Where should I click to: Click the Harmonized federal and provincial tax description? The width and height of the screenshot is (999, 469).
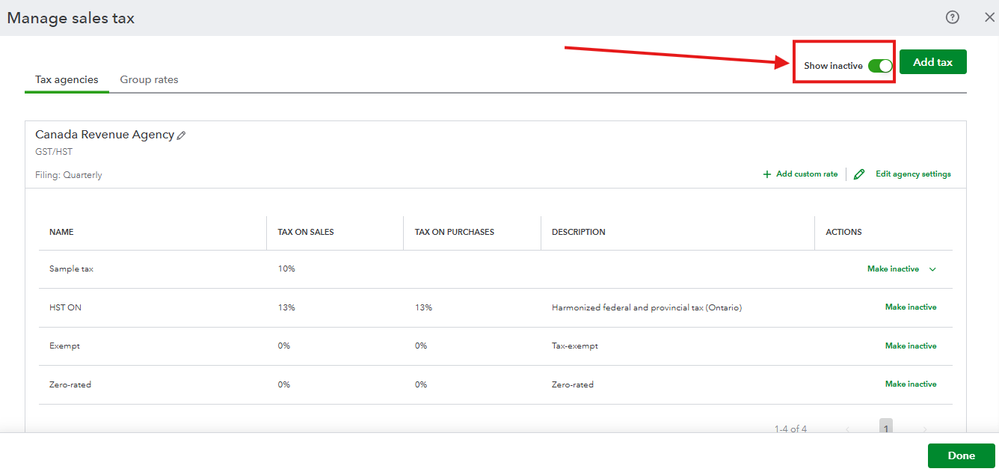coord(647,308)
